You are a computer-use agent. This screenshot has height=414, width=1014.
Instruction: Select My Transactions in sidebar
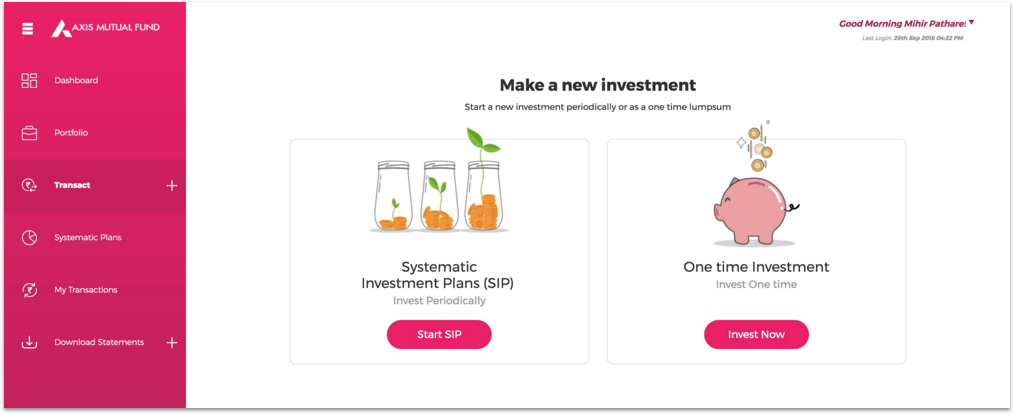(x=85, y=290)
